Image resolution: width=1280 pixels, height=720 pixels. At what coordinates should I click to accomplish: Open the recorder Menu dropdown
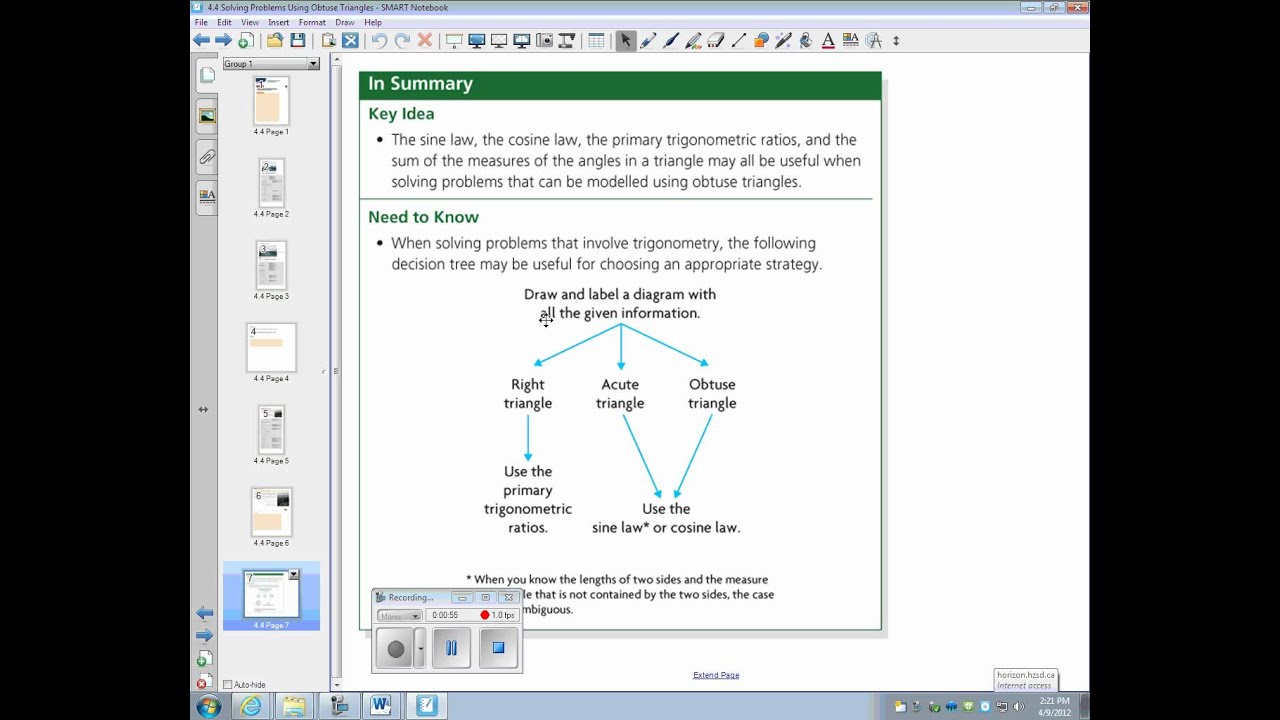click(x=399, y=615)
